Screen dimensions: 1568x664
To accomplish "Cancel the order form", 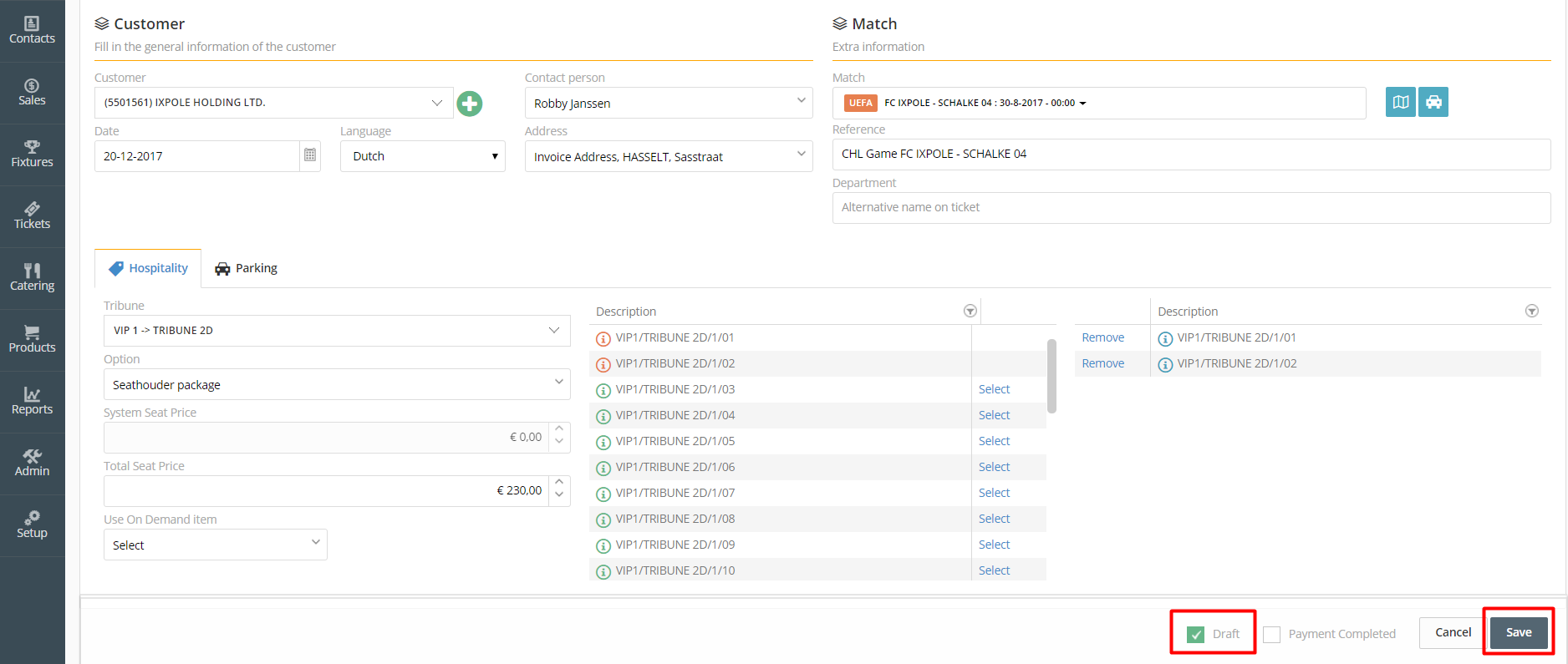I will pos(1453,632).
